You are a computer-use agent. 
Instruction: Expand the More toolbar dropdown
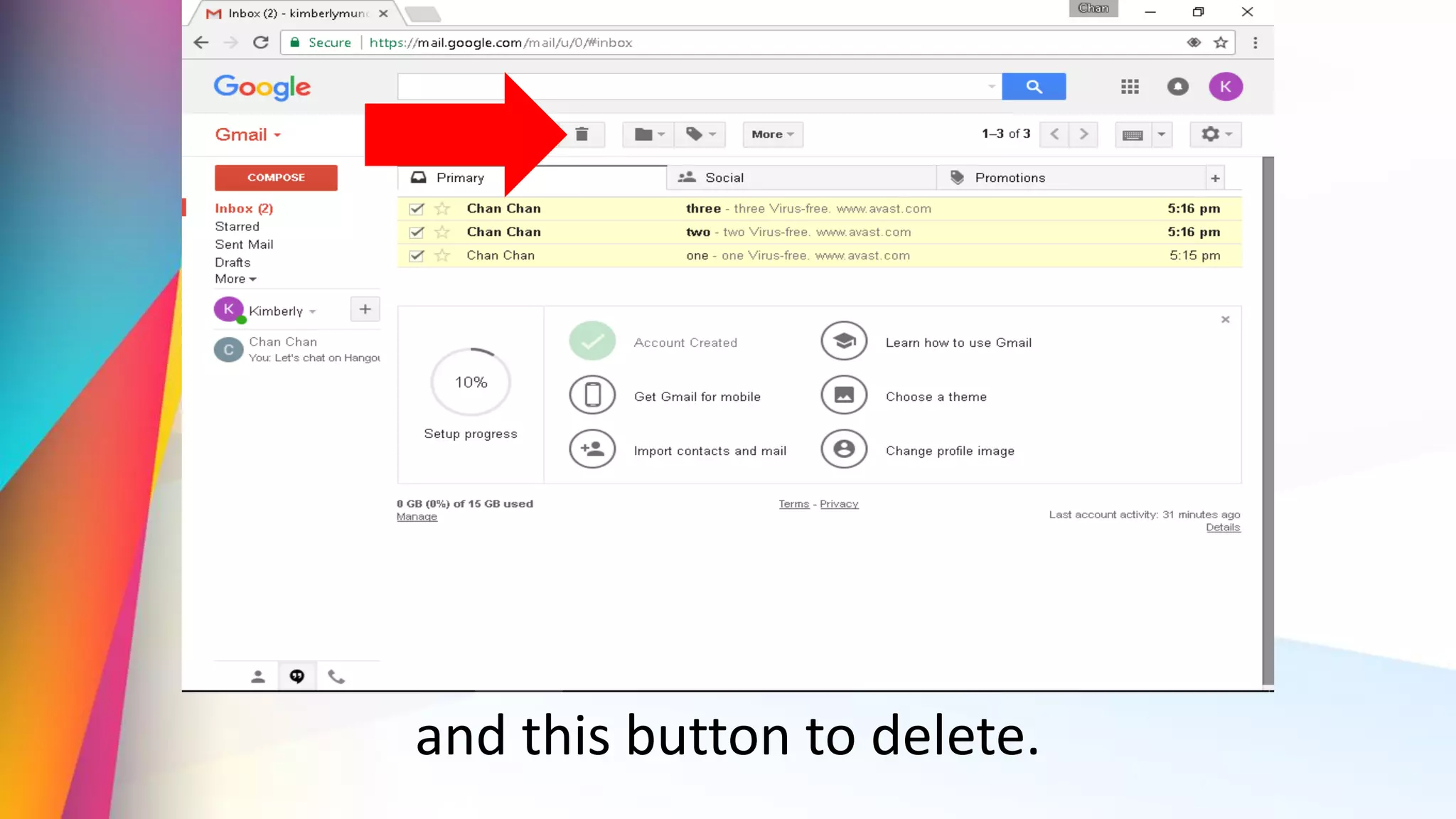pos(772,134)
